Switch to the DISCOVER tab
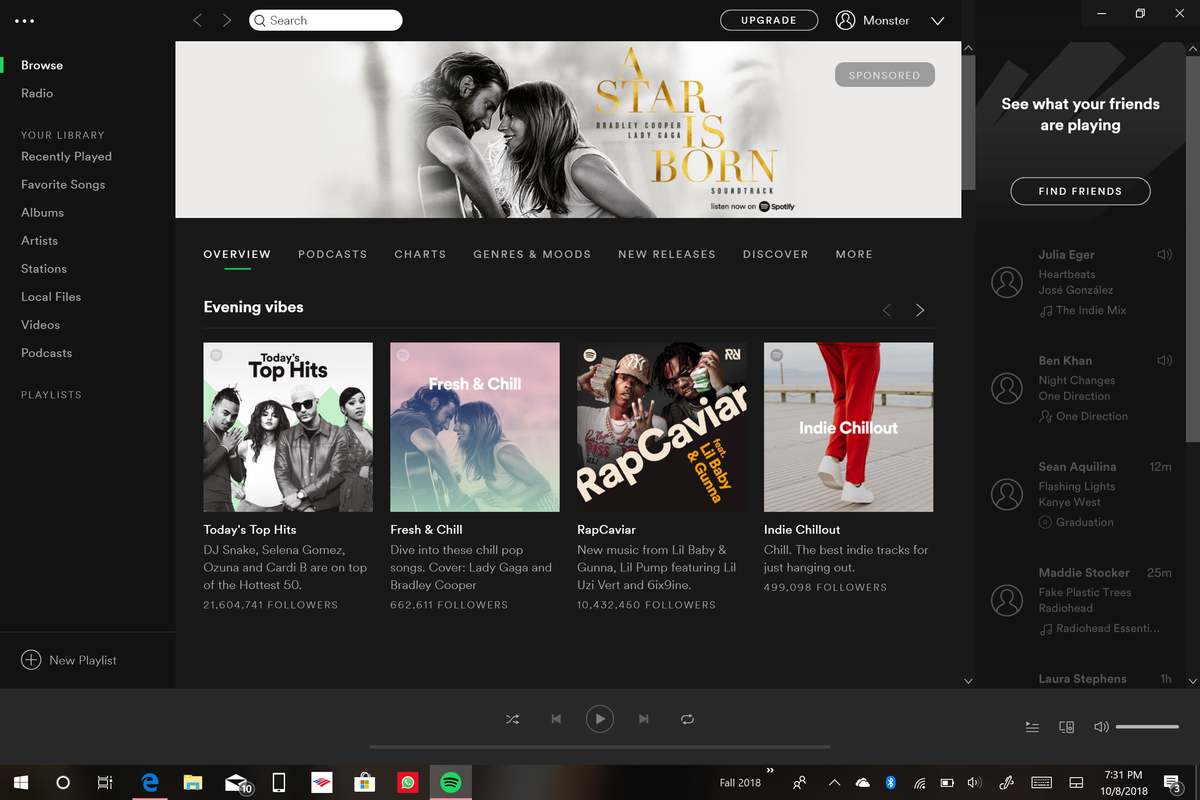The width and height of the screenshot is (1200, 800). [776, 254]
